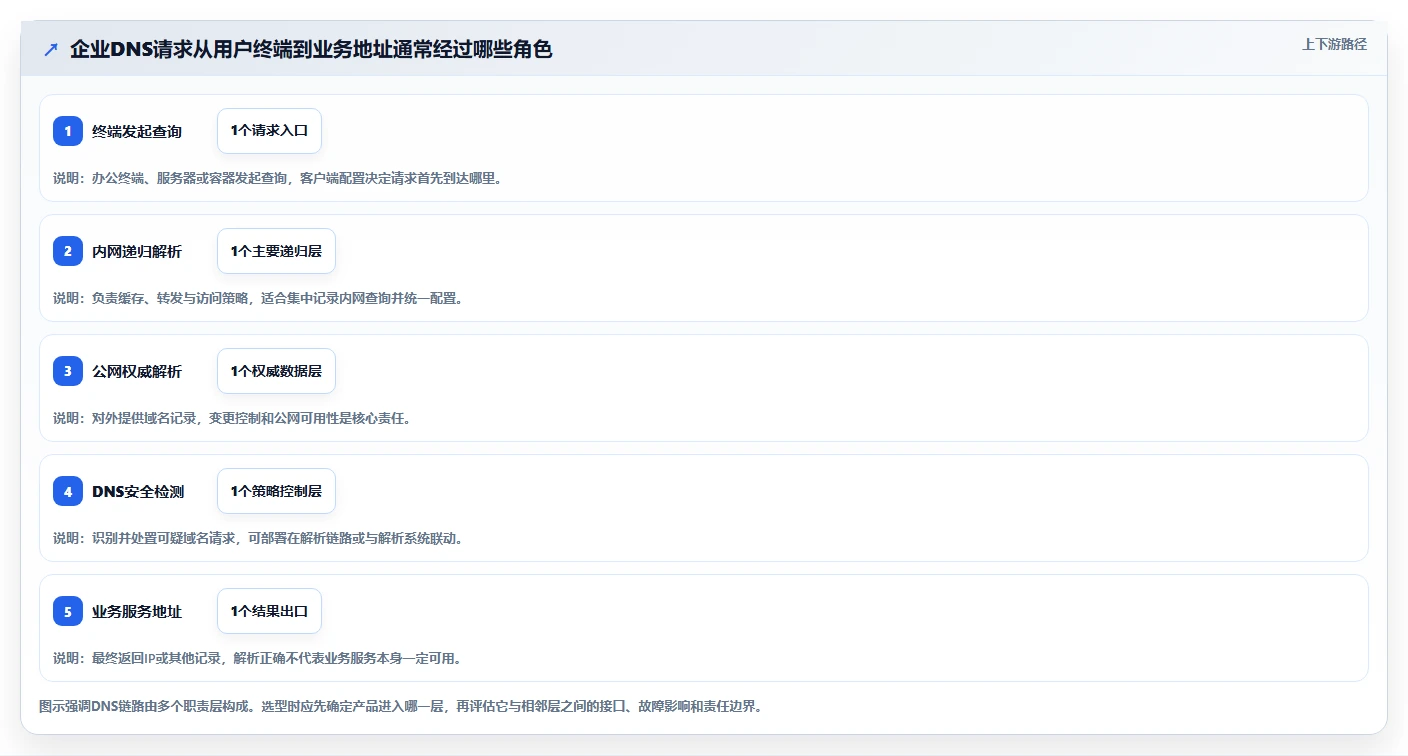Click the 1个结果出口 tag
This screenshot has height=756, width=1408.
(269, 611)
